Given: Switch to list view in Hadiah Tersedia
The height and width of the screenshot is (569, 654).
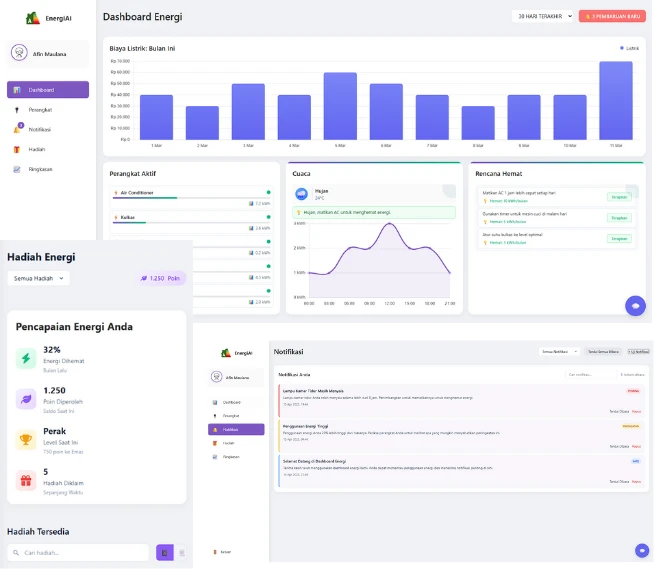Looking at the screenshot, I should click(x=181, y=552).
